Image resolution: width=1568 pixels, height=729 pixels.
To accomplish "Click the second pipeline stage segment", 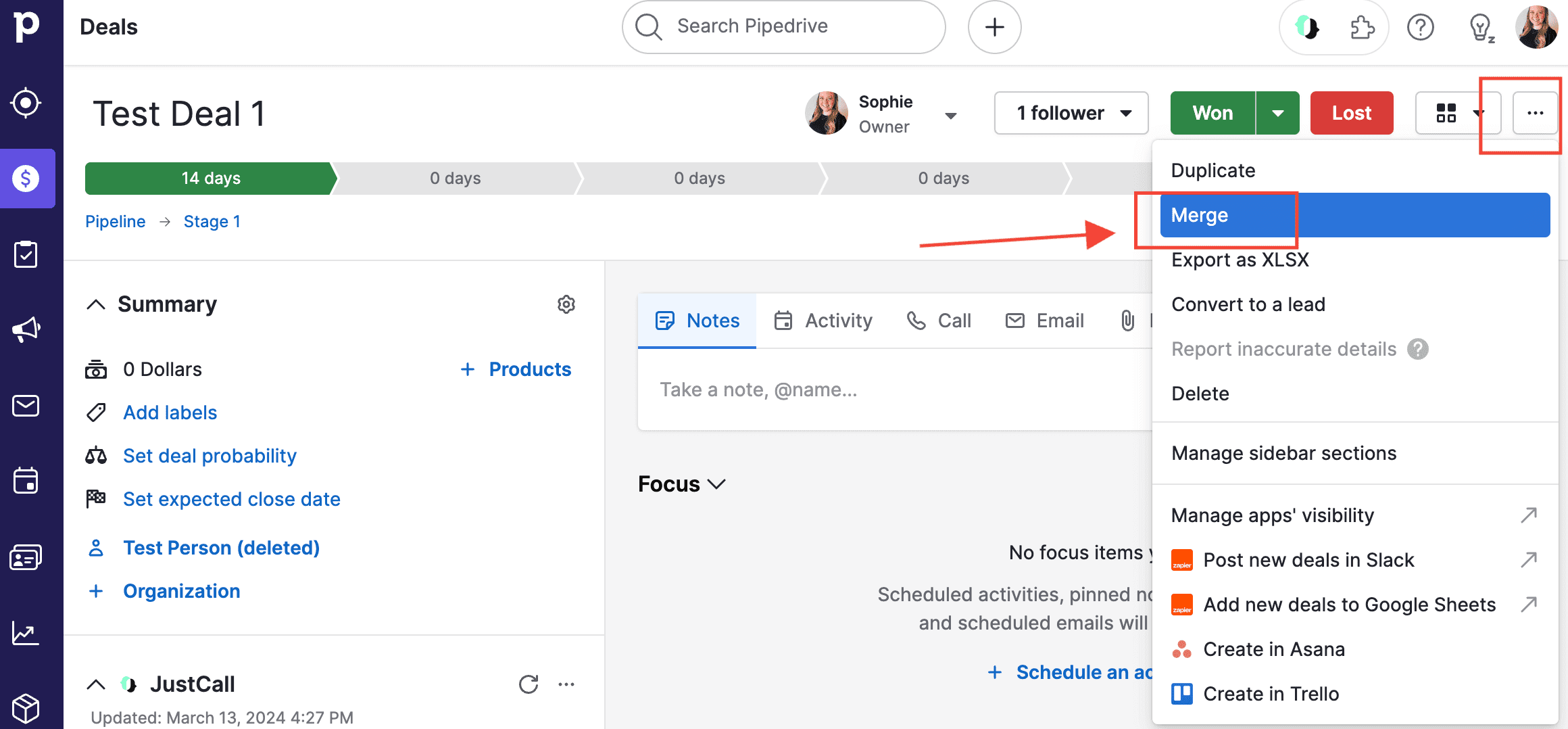I will click(x=455, y=179).
